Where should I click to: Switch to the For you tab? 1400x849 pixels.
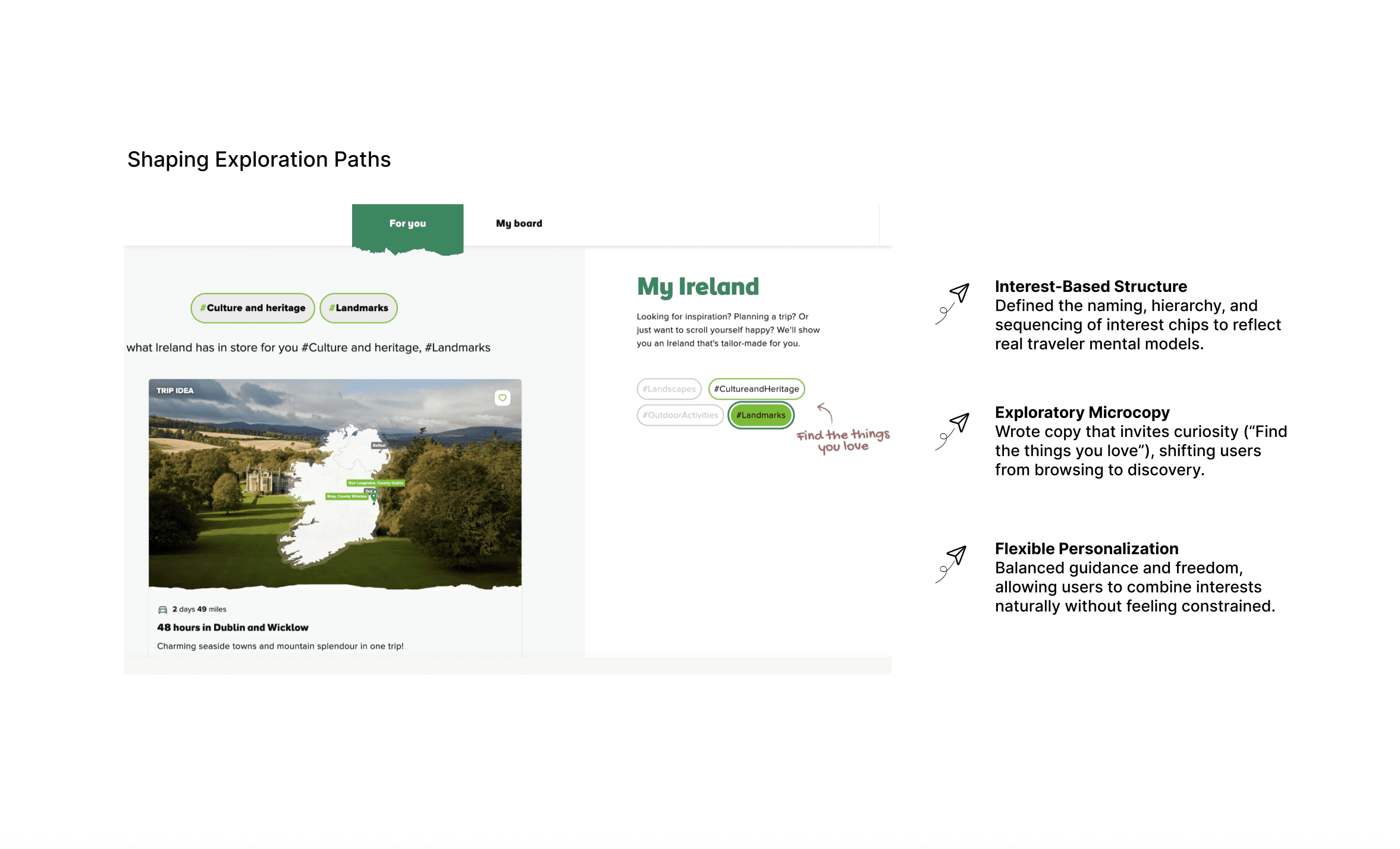coord(407,224)
